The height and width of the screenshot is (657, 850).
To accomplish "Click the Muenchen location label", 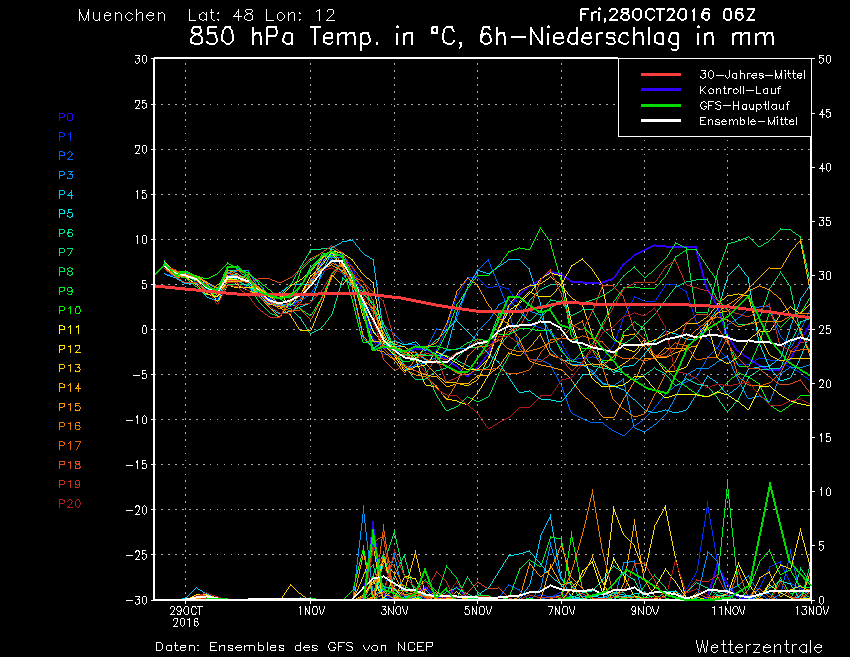I will (122, 15).
